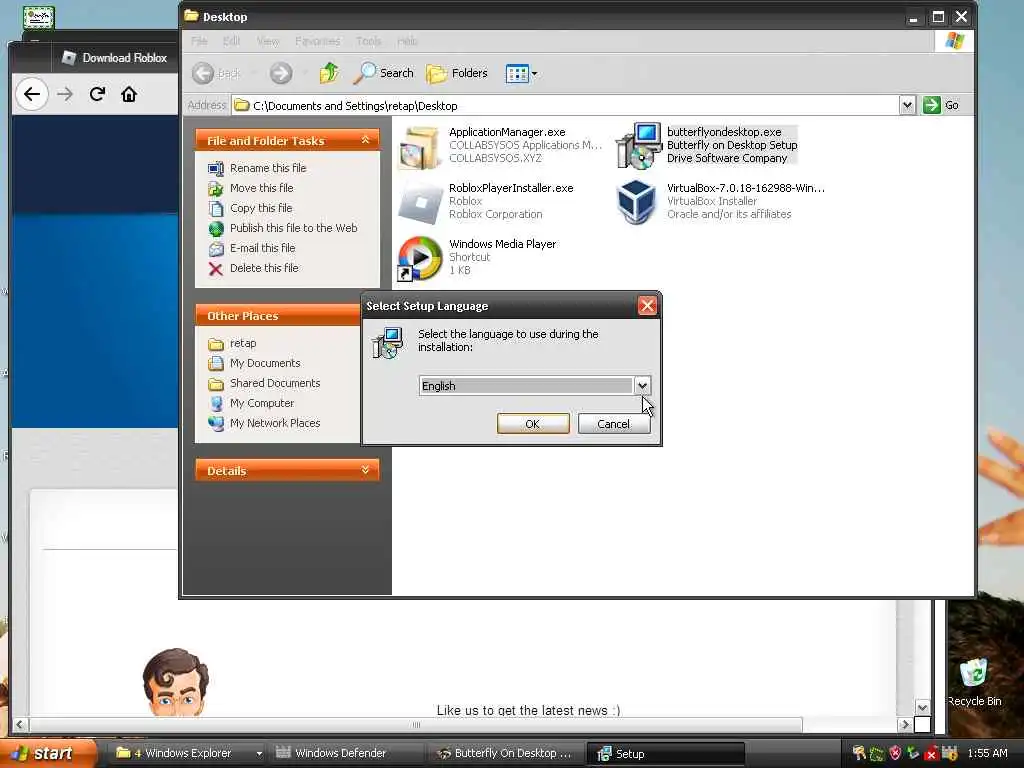Click the red X tray icon

tap(931, 754)
